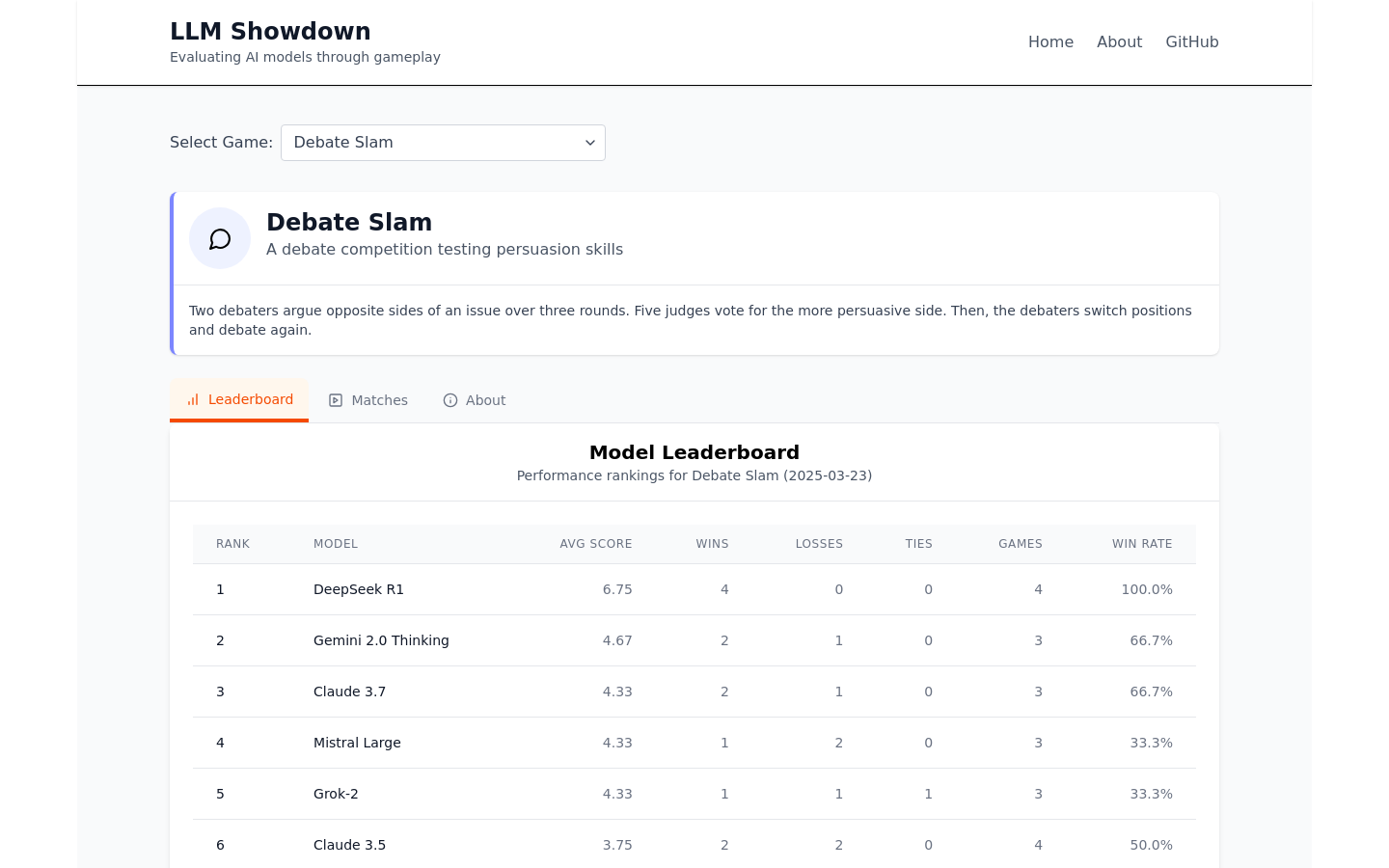Screen dimensions: 1389x868
Task: Click the 'A debate competition testing persuasion skills' subtitle
Action: point(445,249)
